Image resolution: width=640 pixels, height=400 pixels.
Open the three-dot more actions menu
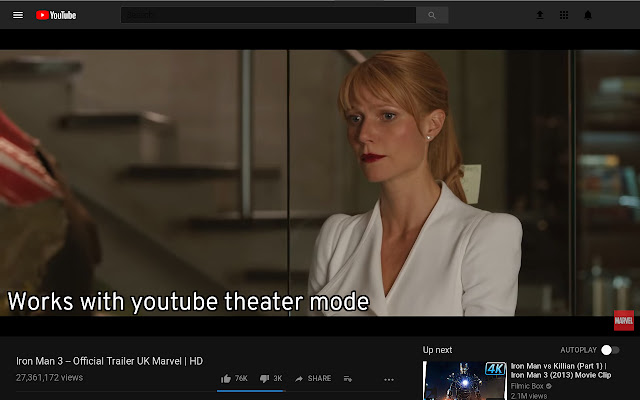(x=389, y=379)
